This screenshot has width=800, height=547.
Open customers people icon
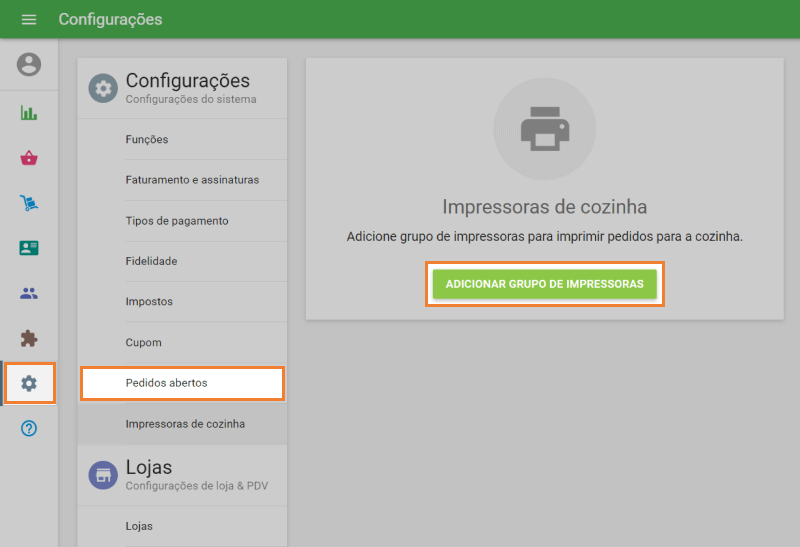(x=29, y=293)
